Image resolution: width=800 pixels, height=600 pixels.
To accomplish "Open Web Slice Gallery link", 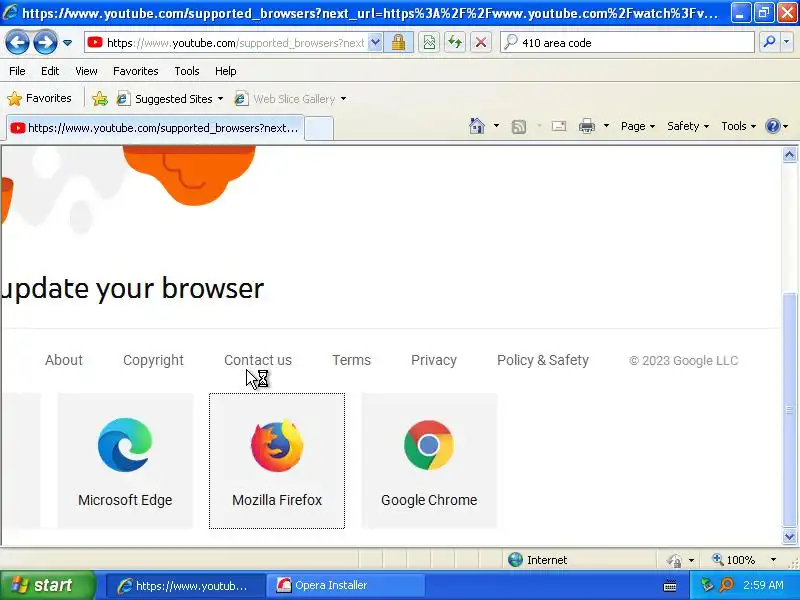I will 286,98.
